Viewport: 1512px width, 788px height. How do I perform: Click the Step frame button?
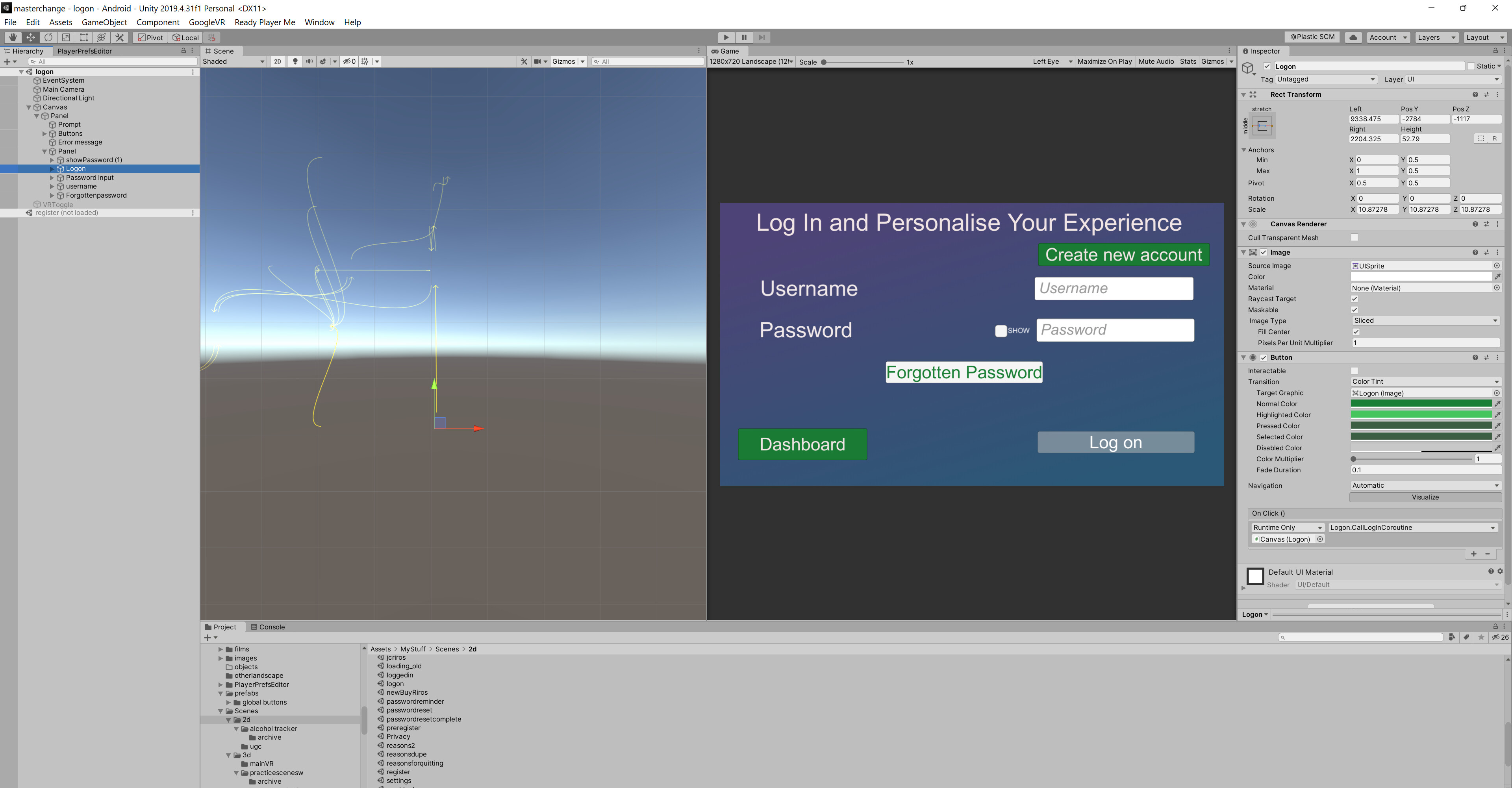[761, 37]
